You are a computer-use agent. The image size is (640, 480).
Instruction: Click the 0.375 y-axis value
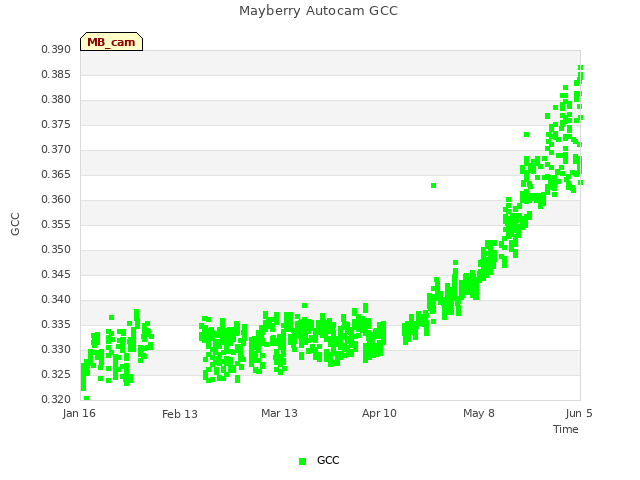coord(56,124)
